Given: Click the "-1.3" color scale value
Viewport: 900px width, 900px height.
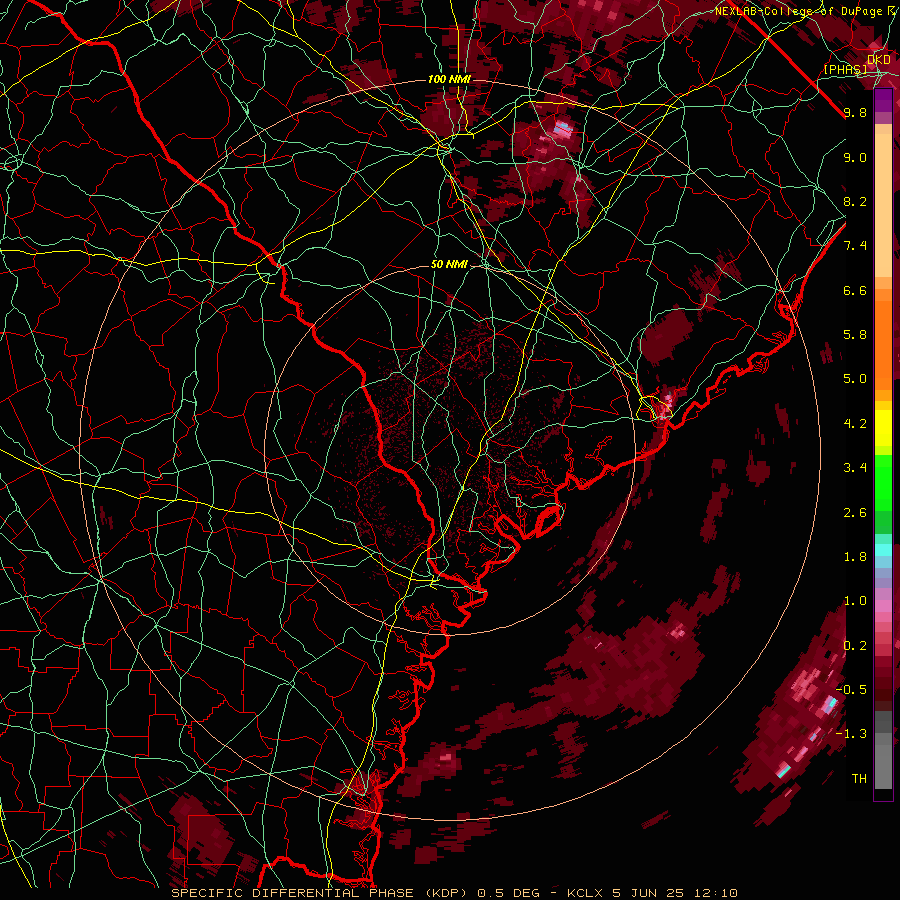Looking at the screenshot, I should click(x=851, y=735).
